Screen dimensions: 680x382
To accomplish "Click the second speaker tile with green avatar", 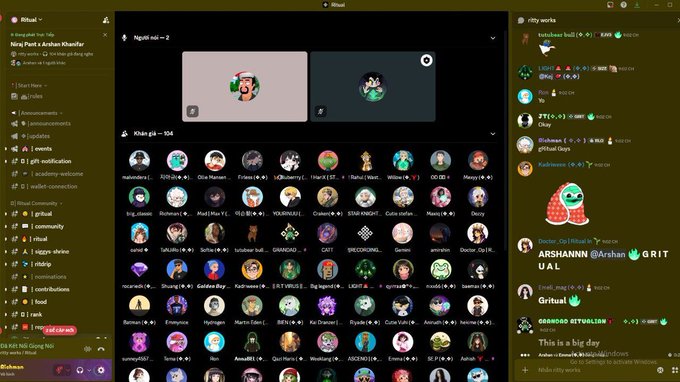I will 373,87.
